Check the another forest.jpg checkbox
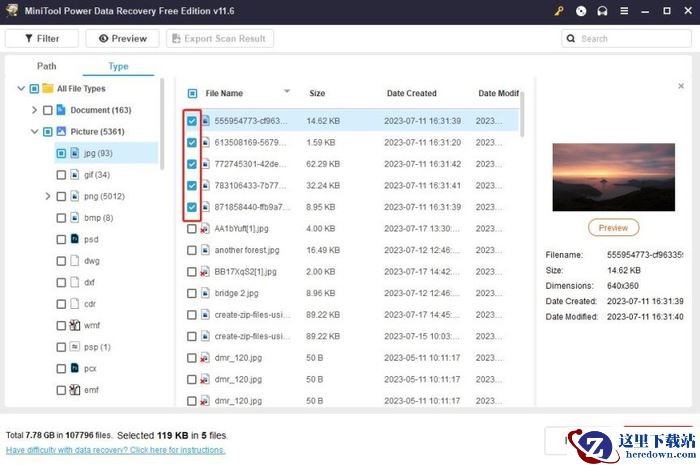The width and height of the screenshot is (700, 465). [x=192, y=250]
